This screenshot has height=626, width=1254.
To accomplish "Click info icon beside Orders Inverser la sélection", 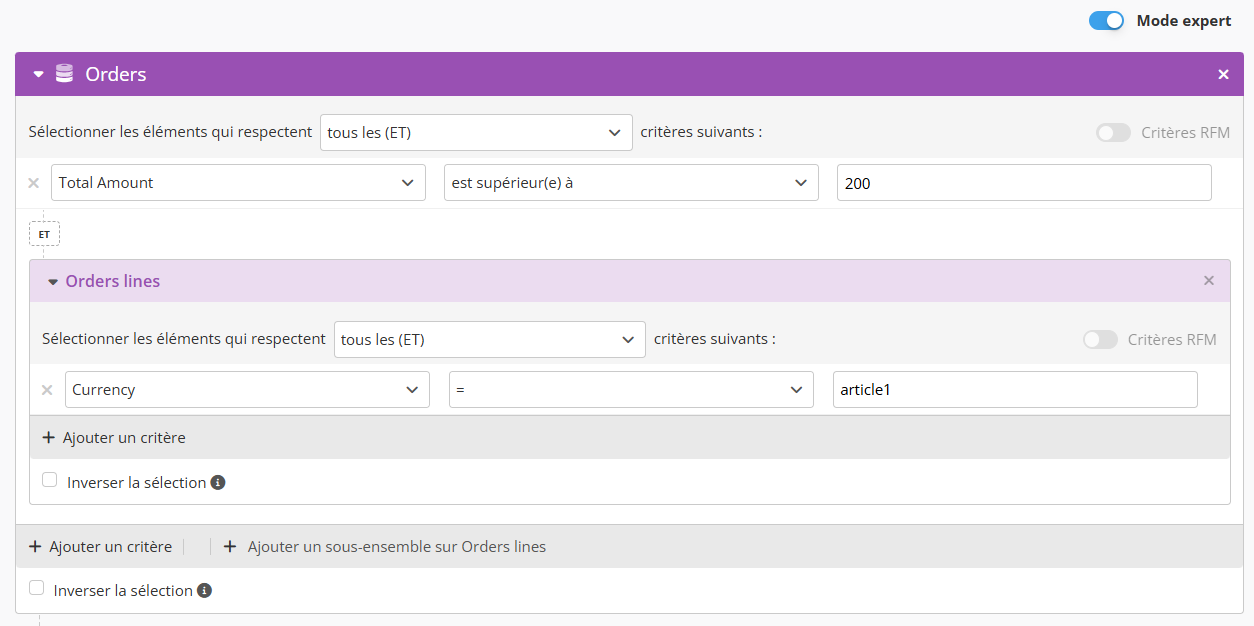I will [204, 591].
